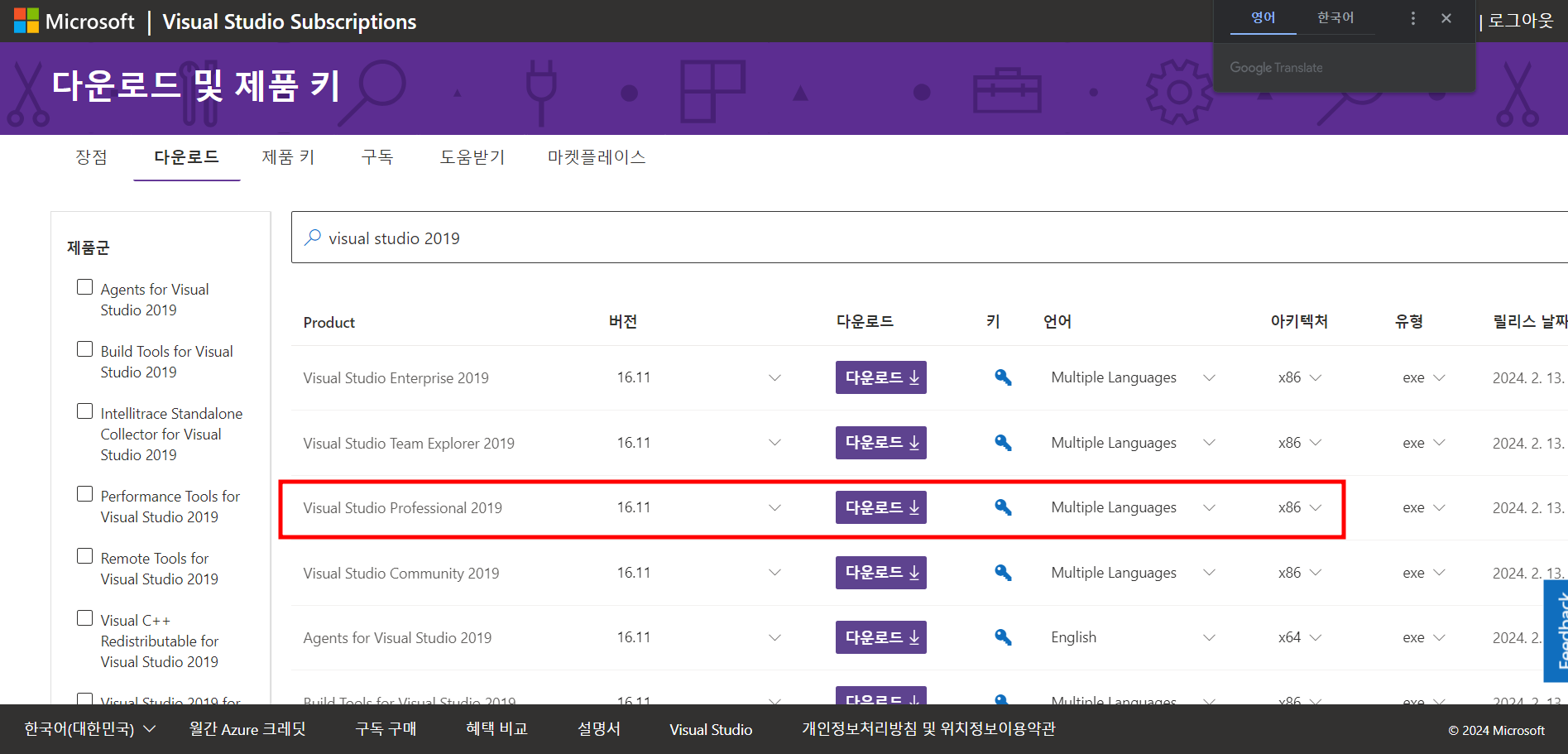This screenshot has height=754, width=1568.
Task: Click Visual Studio Subscriptions header title
Action: (290, 22)
